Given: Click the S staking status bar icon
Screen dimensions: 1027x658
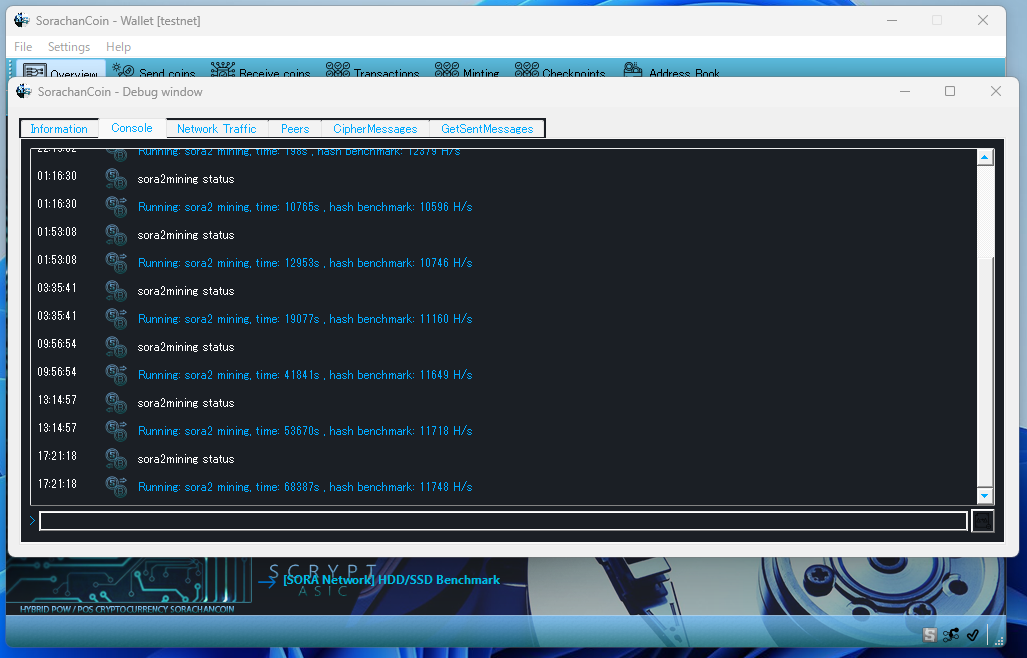Looking at the screenshot, I should pyautogui.click(x=930, y=635).
